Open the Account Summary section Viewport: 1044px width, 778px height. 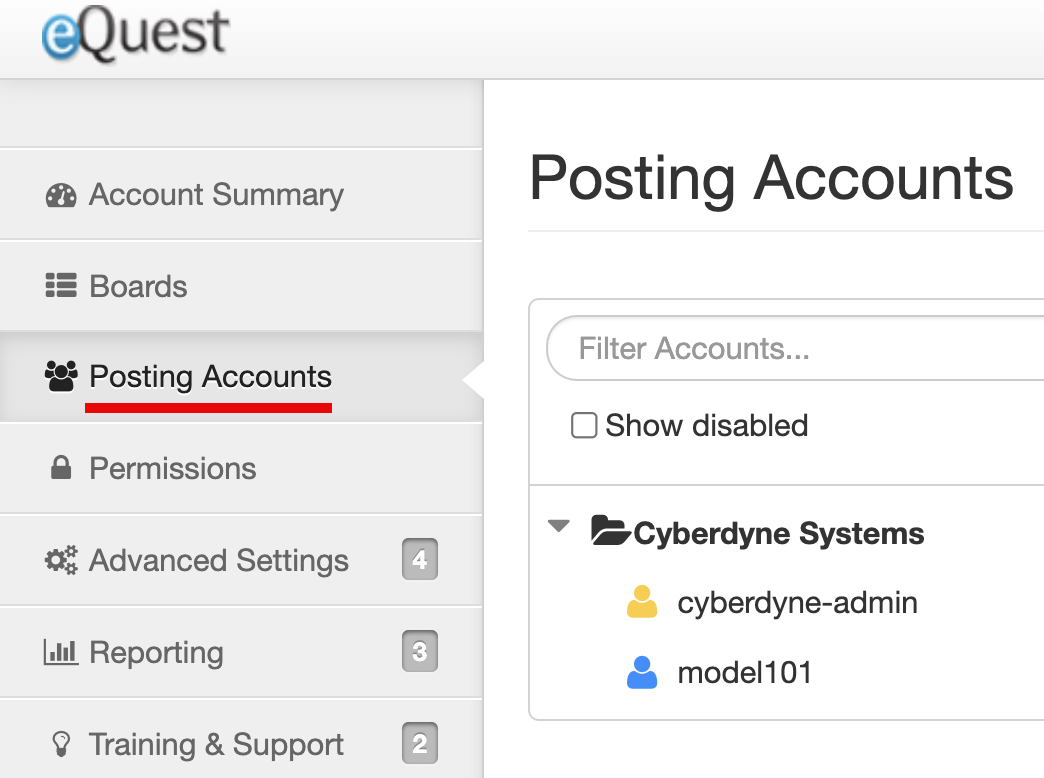(216, 194)
